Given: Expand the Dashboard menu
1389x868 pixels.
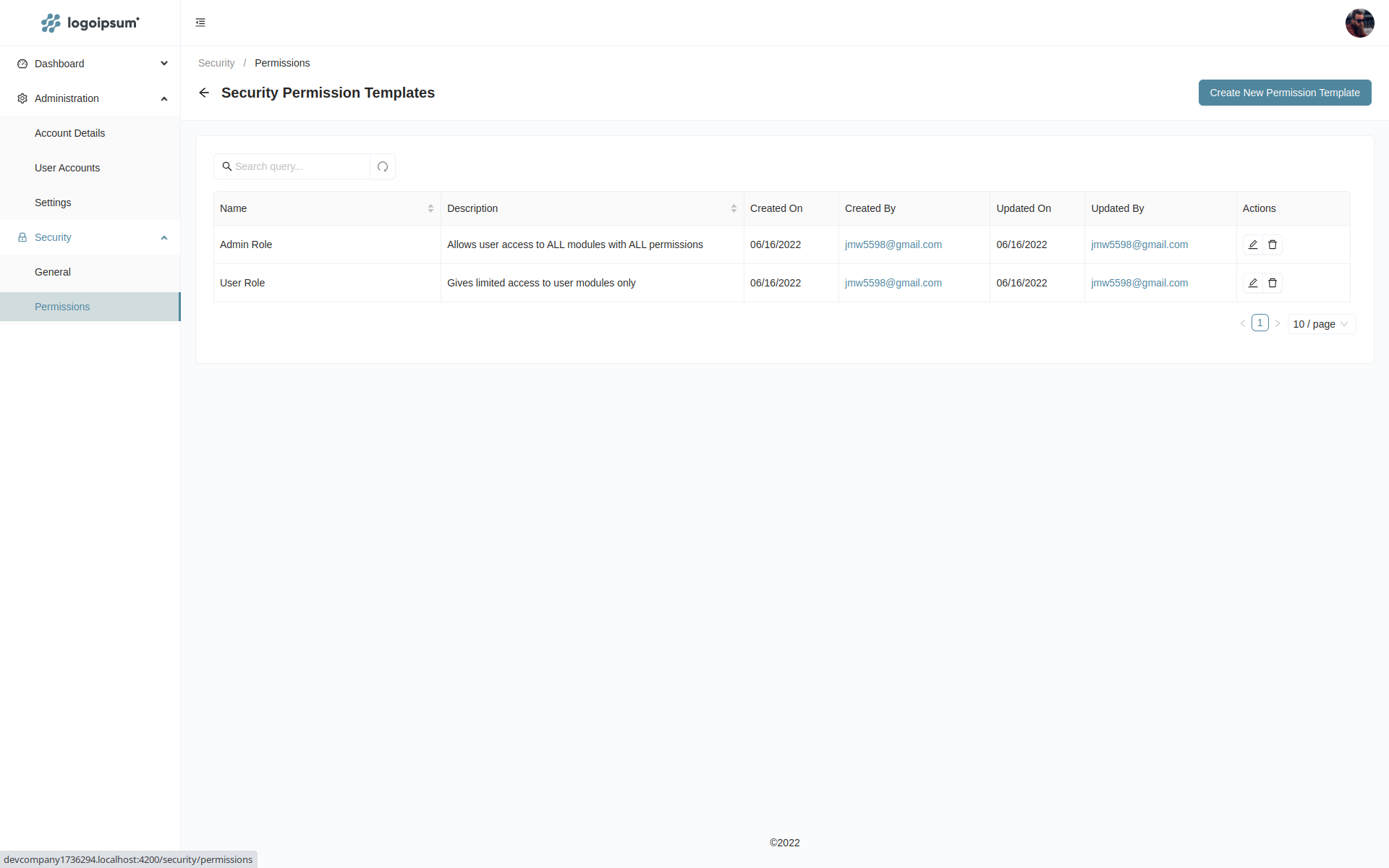Looking at the screenshot, I should [x=90, y=64].
